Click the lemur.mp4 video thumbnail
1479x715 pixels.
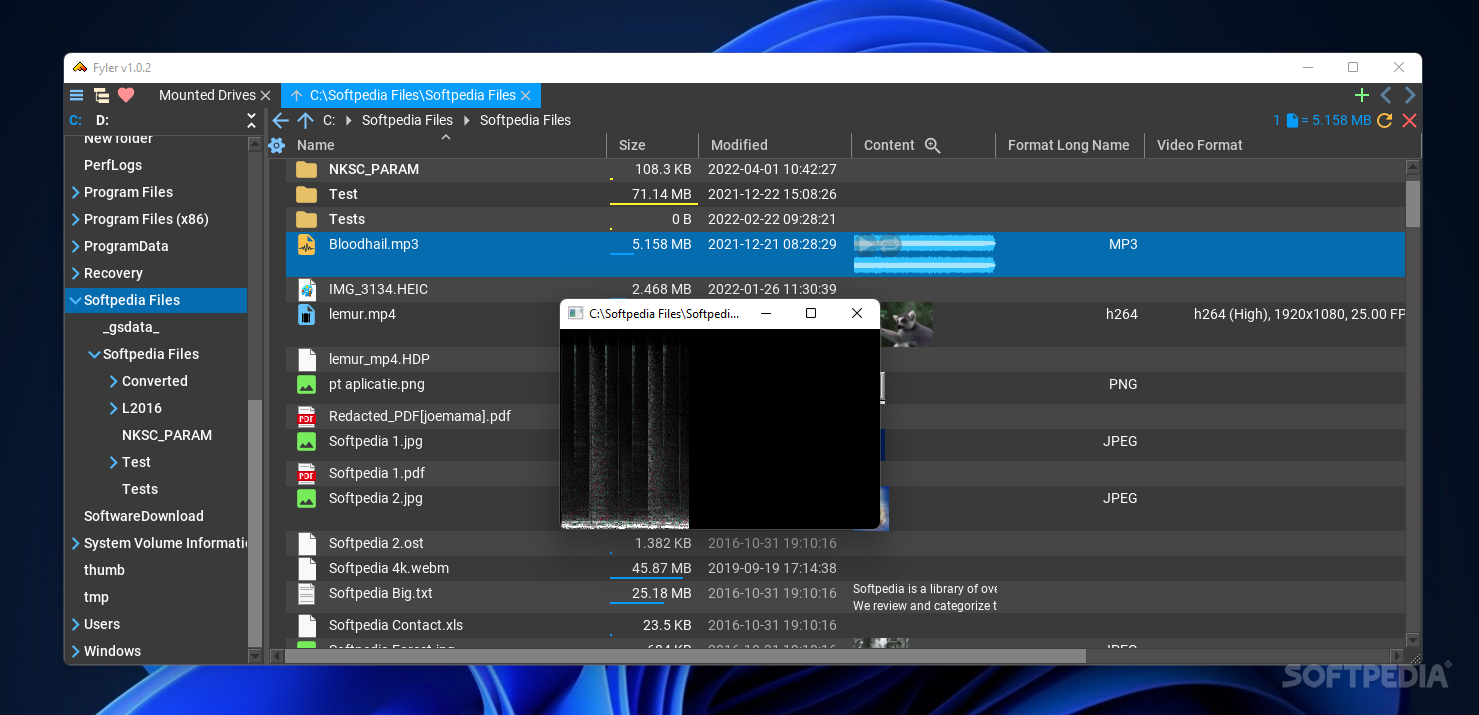(907, 324)
